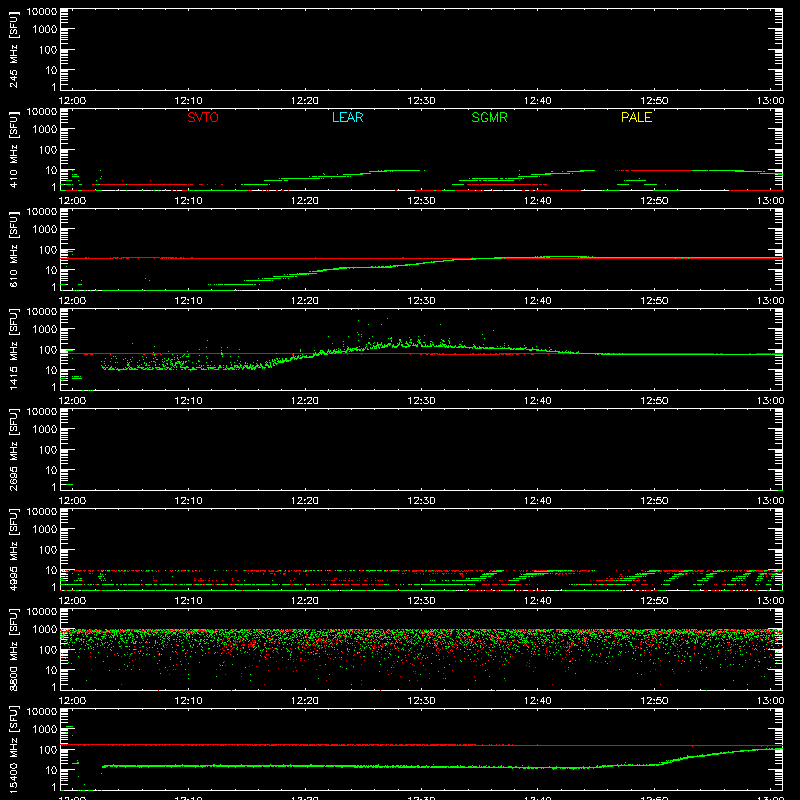Image resolution: width=800 pixels, height=800 pixels.
Task: Click the 1000 y-axis value of 410 MHz plot
Action: coord(45,130)
